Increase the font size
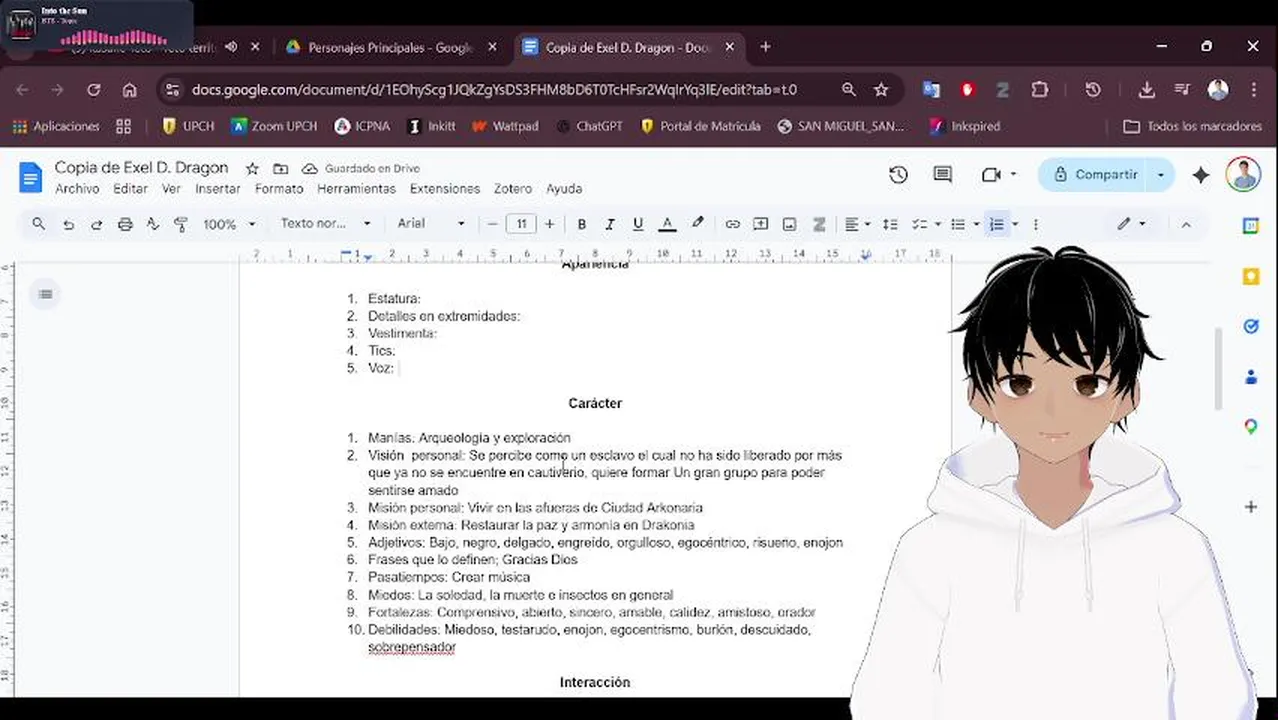Viewport: 1278px width, 720px height. pyautogui.click(x=549, y=224)
